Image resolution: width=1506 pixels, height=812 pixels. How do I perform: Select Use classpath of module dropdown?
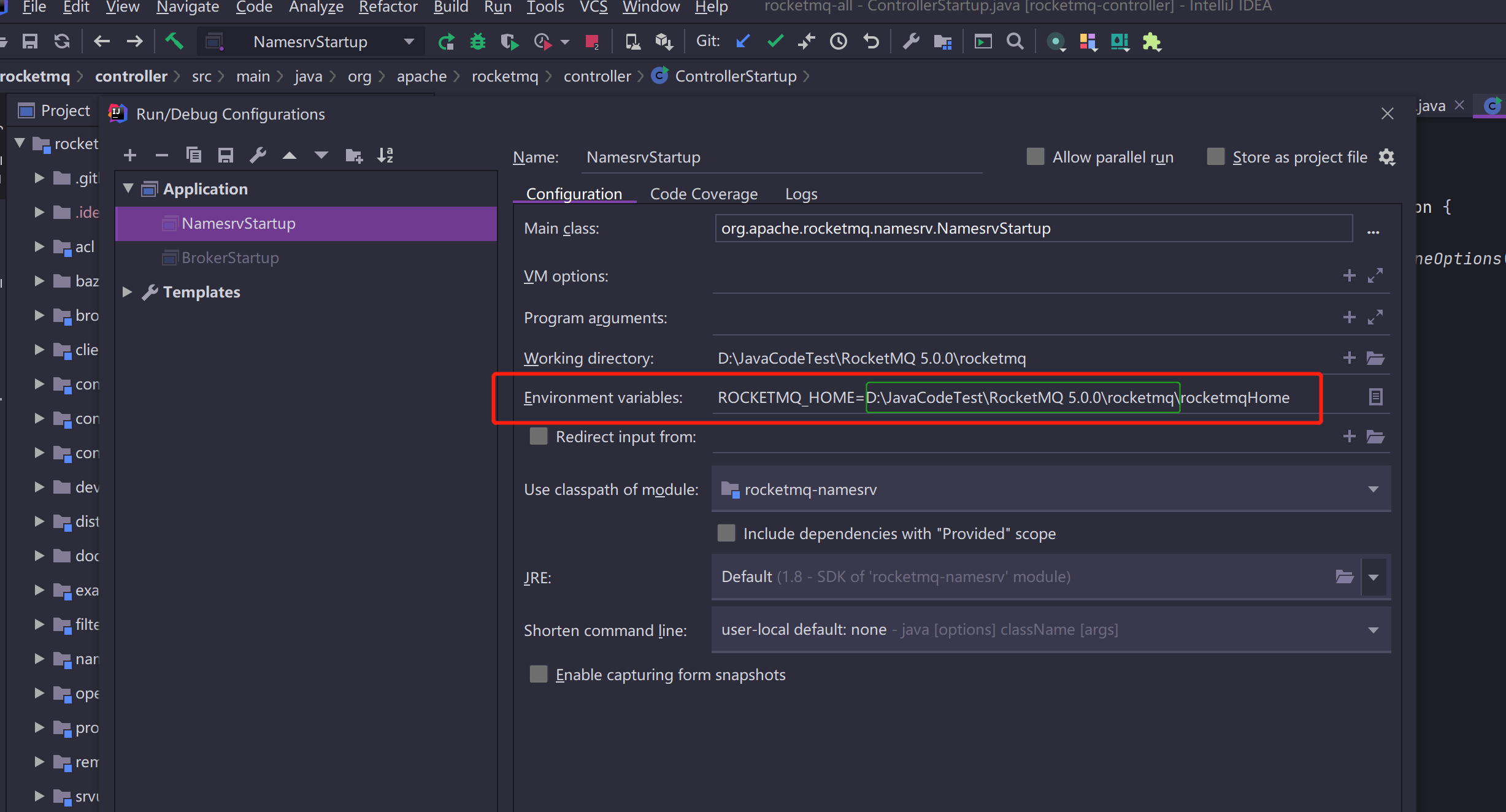point(1050,490)
